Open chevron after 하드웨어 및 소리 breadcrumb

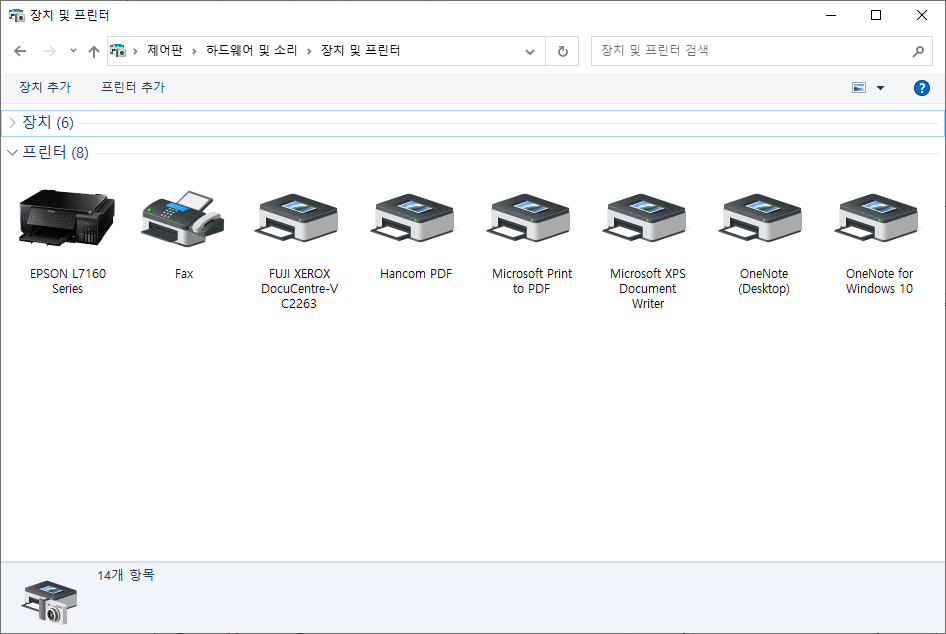(309, 51)
